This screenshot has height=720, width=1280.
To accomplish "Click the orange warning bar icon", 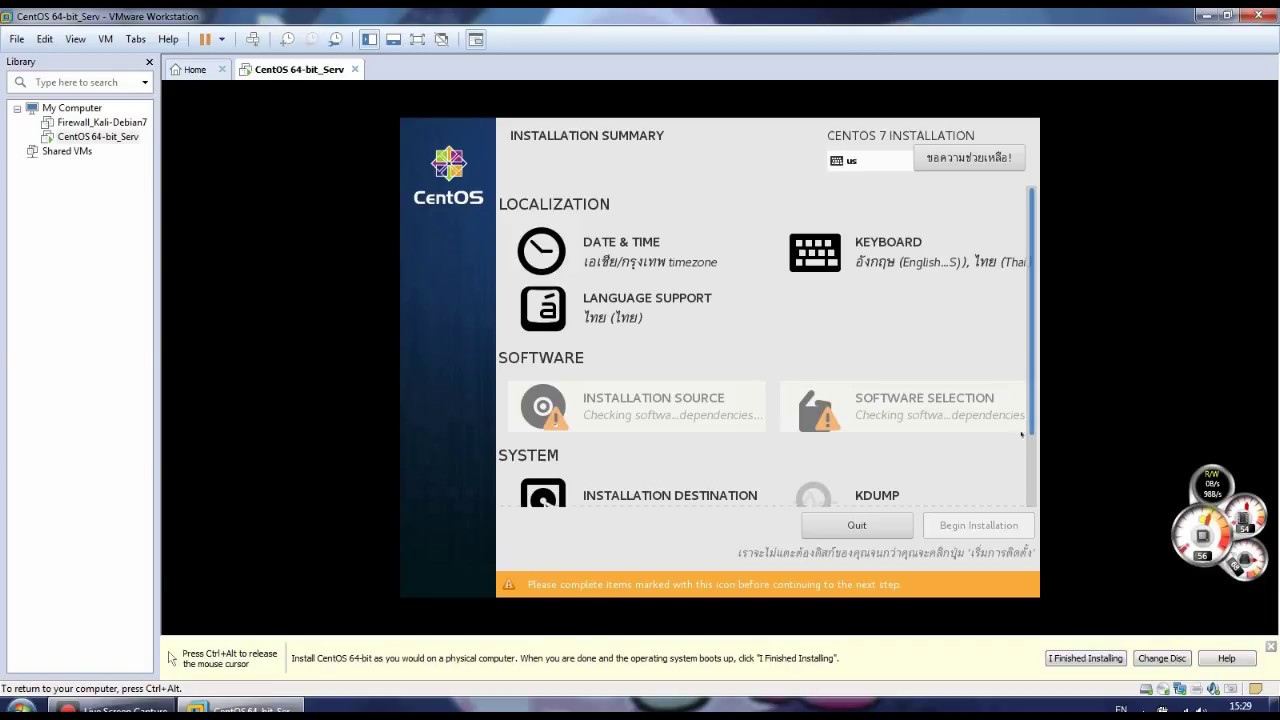I will [x=509, y=584].
